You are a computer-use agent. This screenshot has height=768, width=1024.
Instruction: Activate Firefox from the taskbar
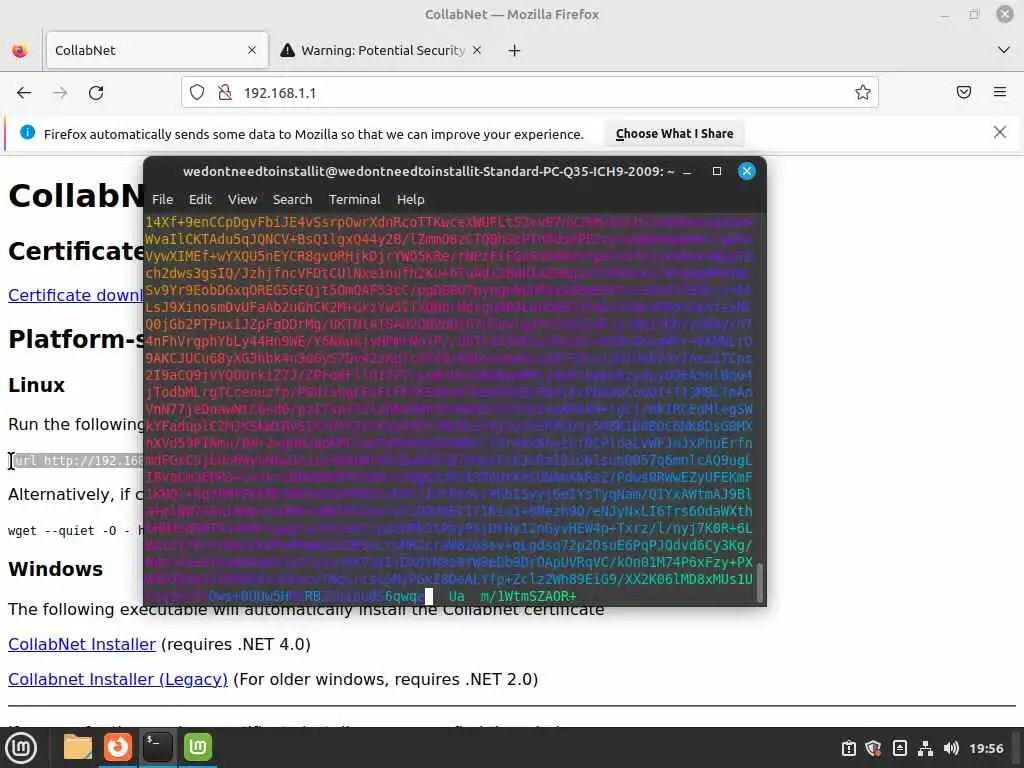(x=118, y=747)
